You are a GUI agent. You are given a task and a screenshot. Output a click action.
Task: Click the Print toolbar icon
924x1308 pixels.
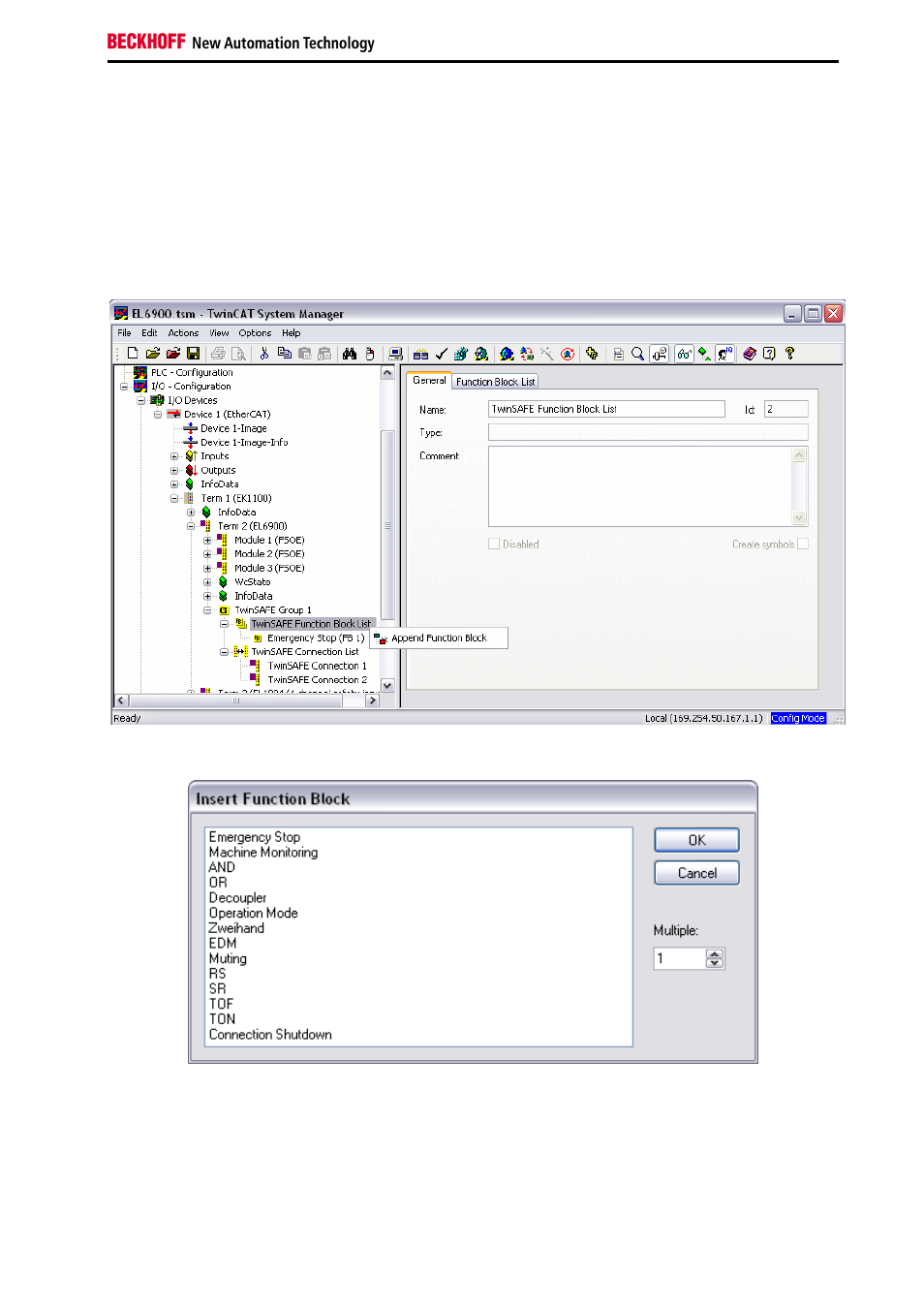point(218,354)
